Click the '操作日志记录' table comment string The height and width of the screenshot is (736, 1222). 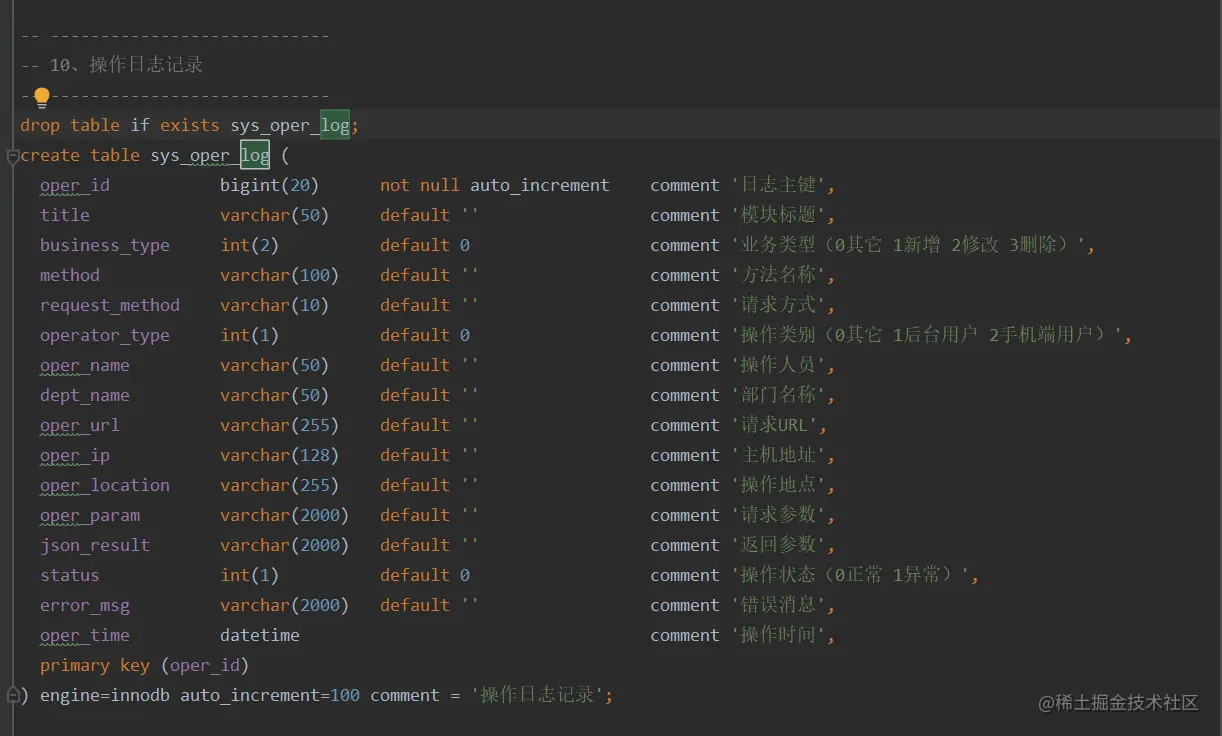point(541,695)
